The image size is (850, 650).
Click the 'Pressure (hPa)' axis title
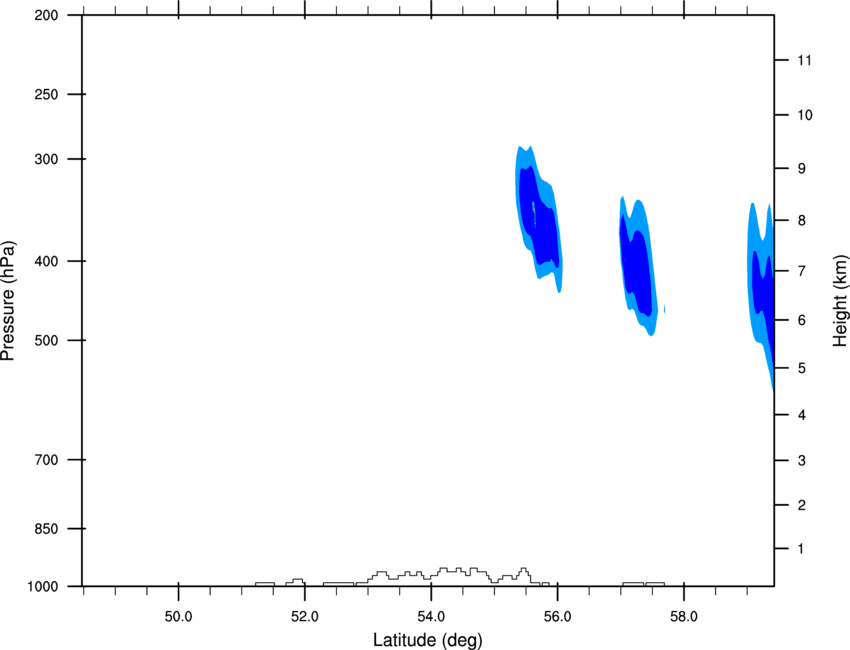8,300
